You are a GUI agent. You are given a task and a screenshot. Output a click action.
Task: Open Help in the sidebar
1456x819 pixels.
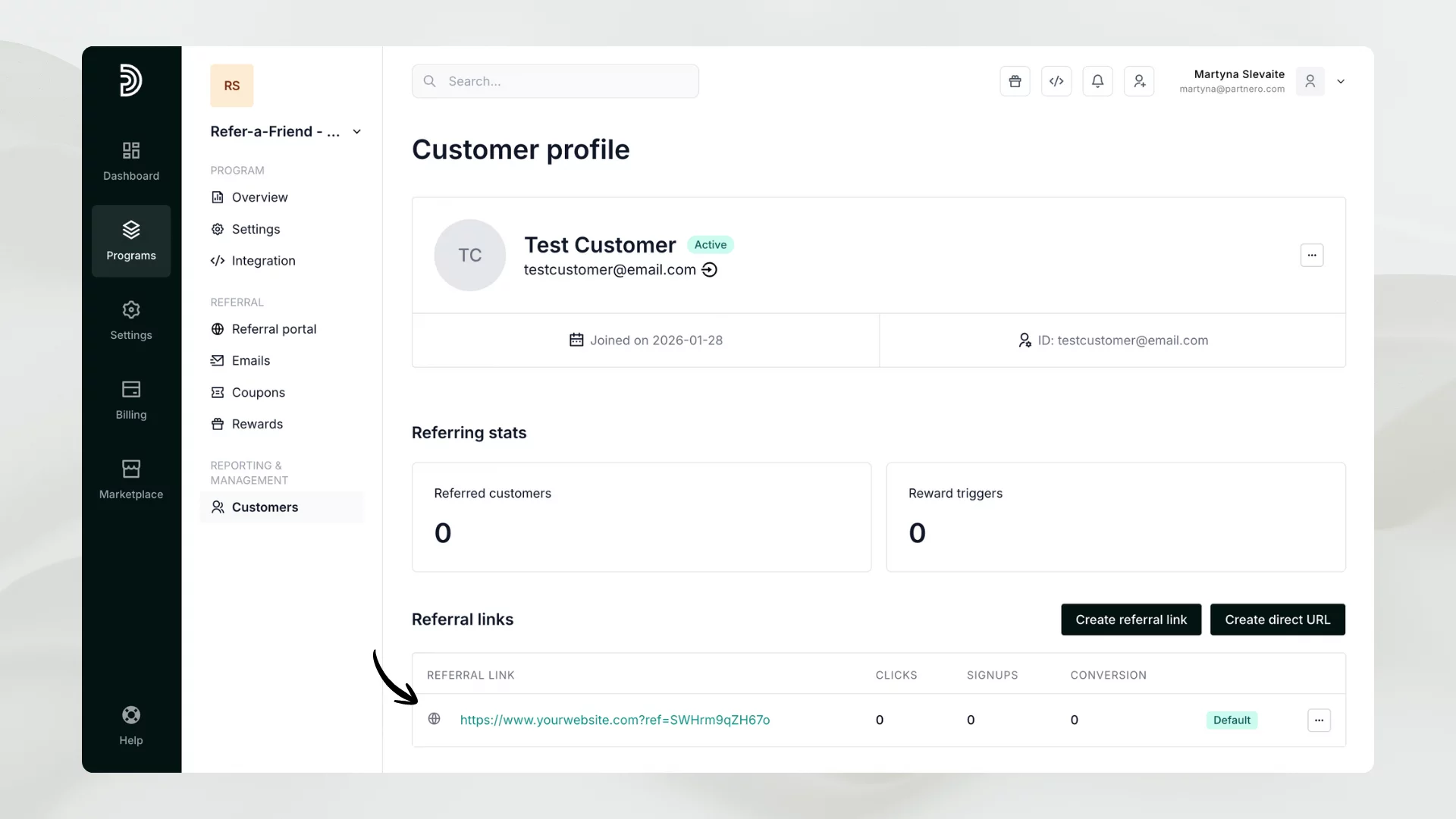coord(131,726)
